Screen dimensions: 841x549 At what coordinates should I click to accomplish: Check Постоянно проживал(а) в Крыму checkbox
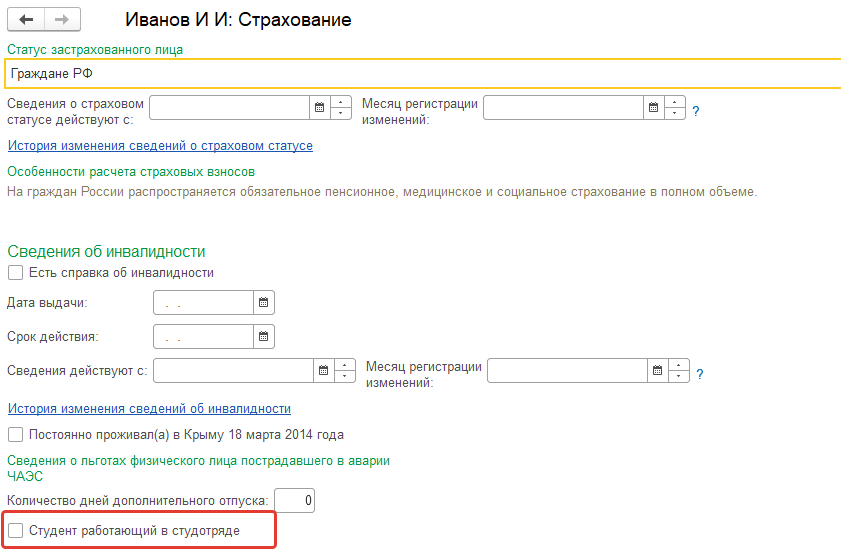click(16, 434)
